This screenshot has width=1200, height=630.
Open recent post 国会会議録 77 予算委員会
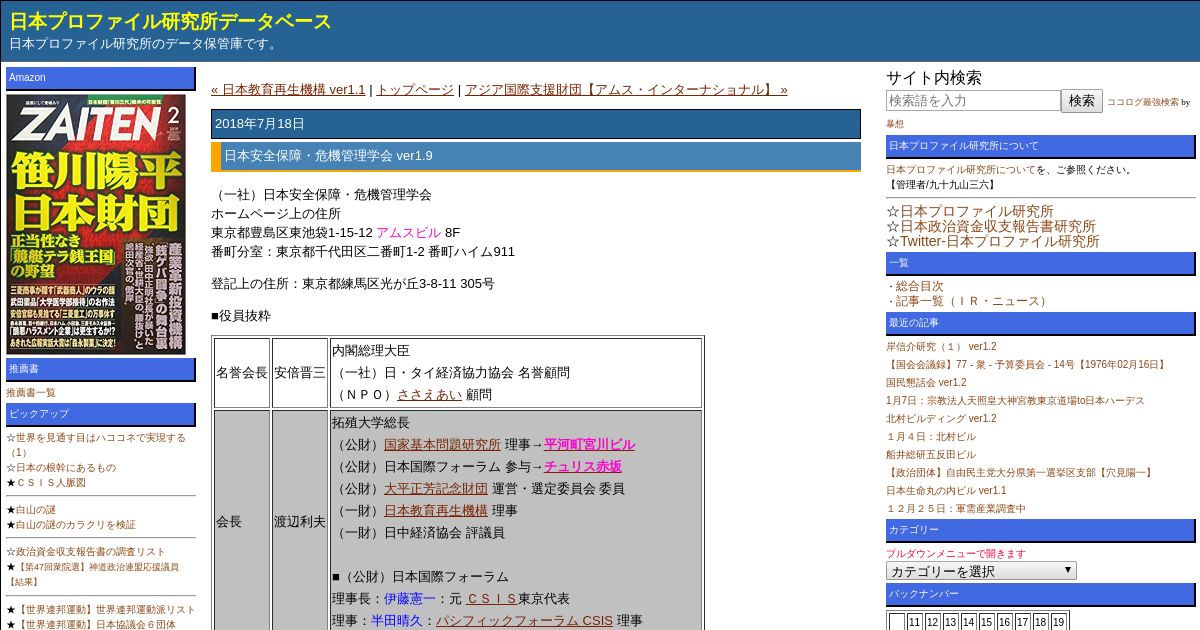1027,365
